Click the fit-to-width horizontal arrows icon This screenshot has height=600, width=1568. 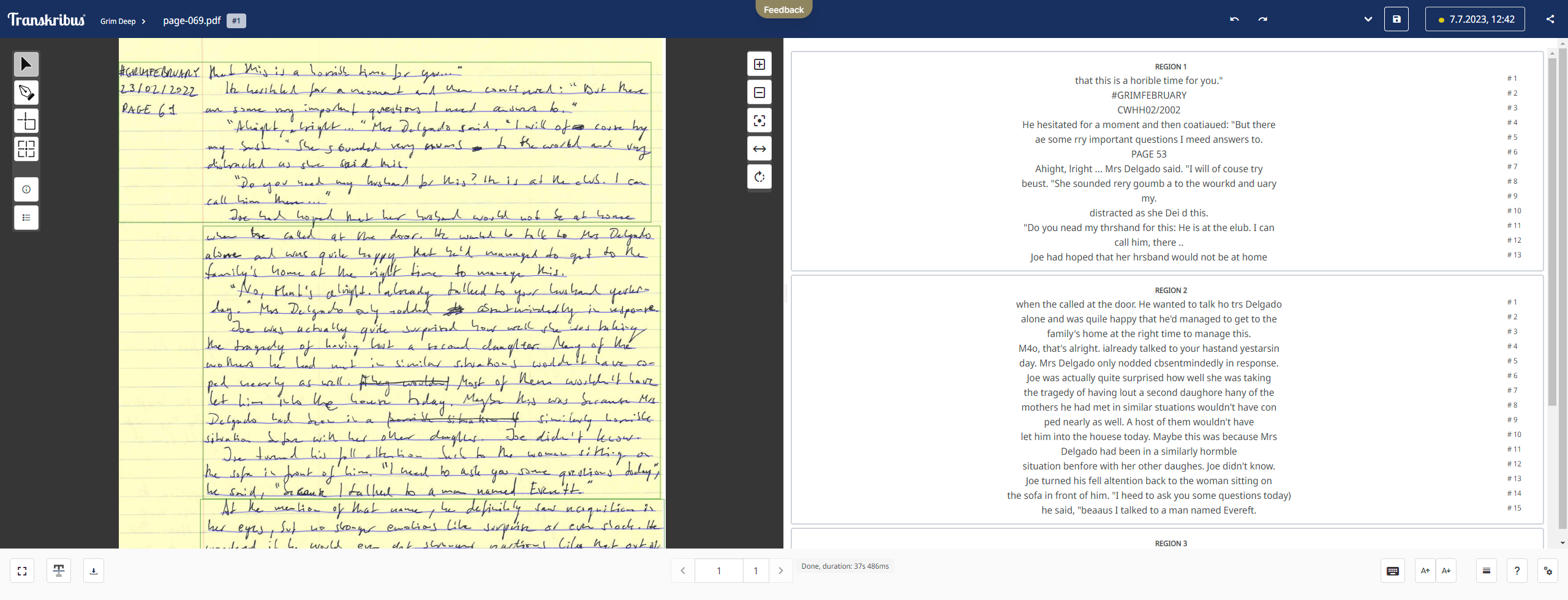[x=759, y=149]
